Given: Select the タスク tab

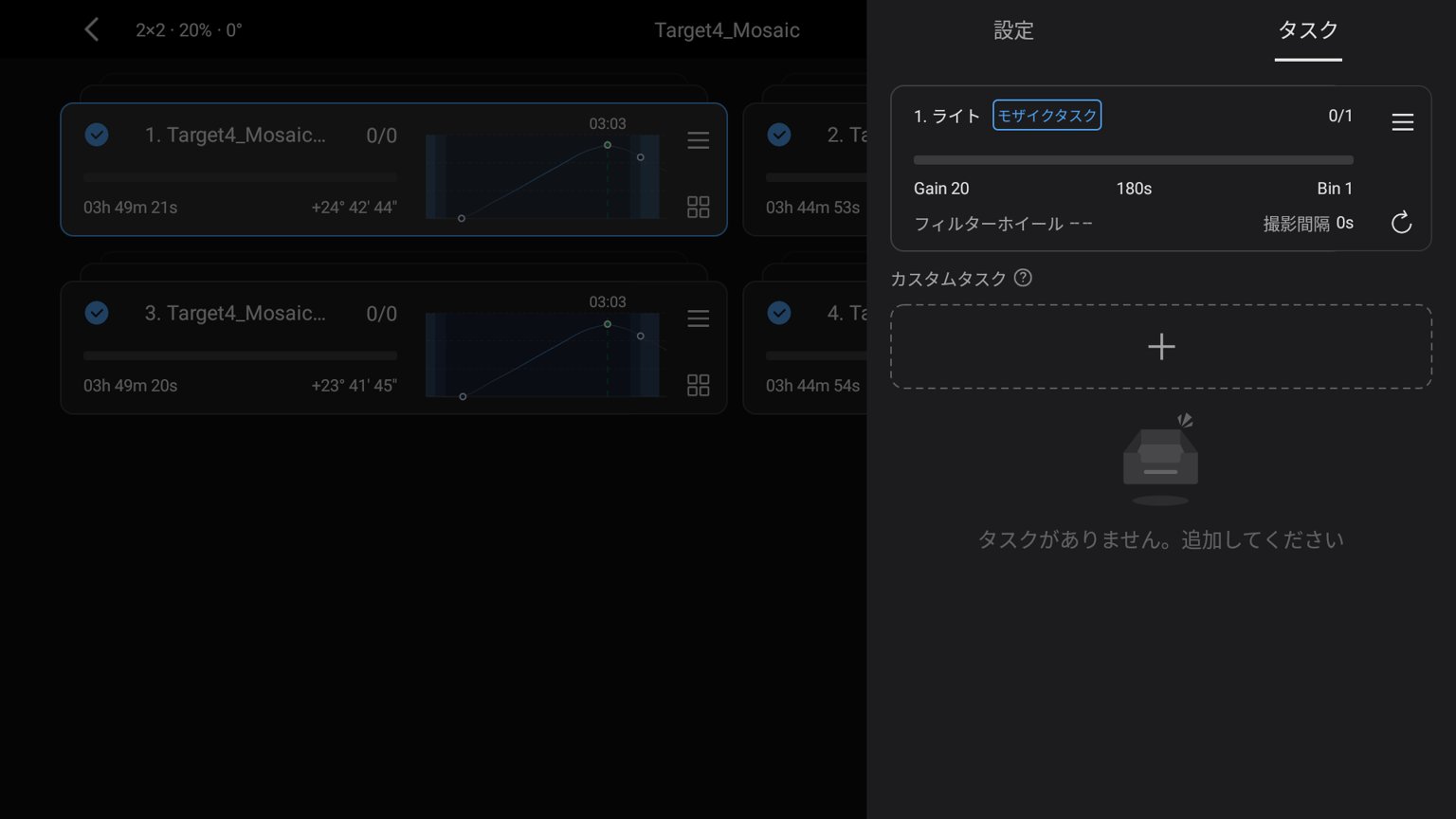Looking at the screenshot, I should coord(1308,30).
